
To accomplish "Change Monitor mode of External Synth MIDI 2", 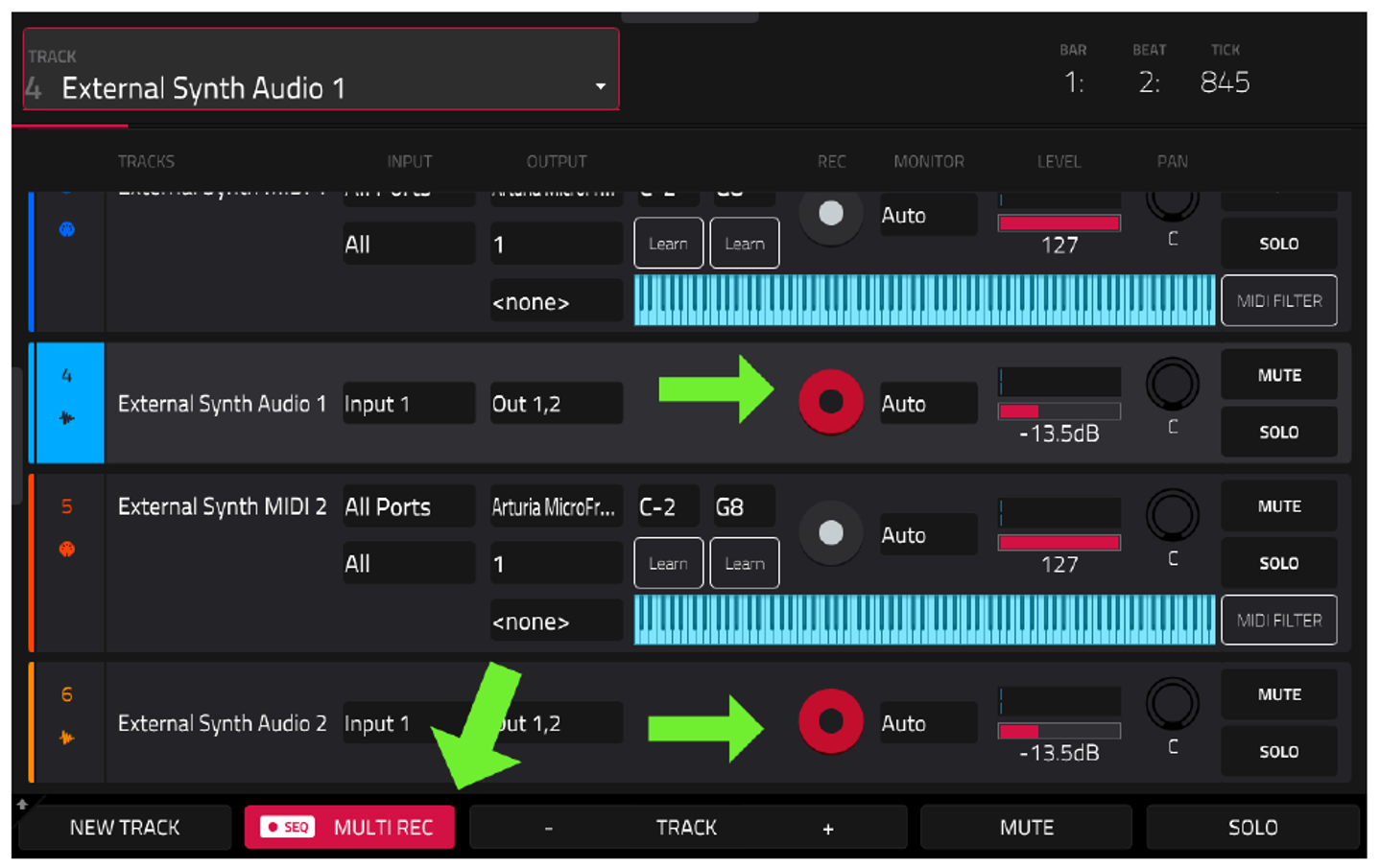I will [928, 534].
